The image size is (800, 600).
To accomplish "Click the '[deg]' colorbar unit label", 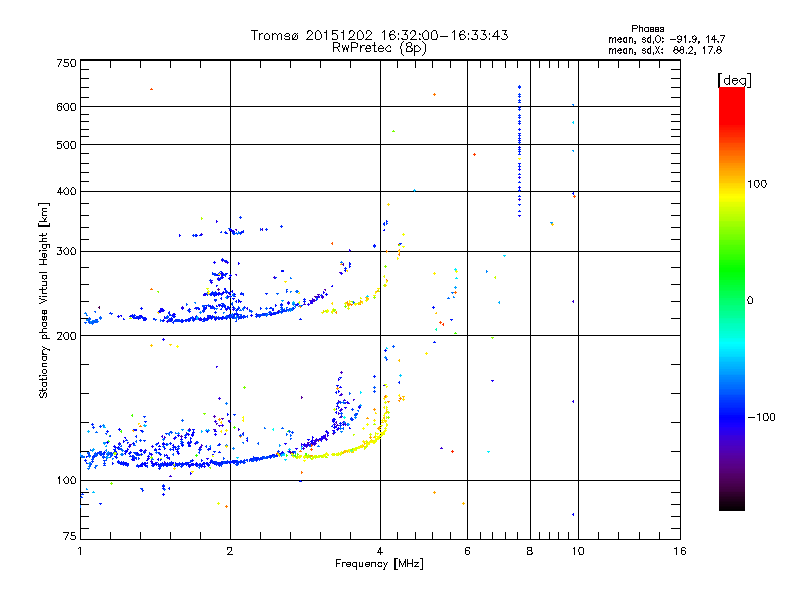I will (734, 80).
